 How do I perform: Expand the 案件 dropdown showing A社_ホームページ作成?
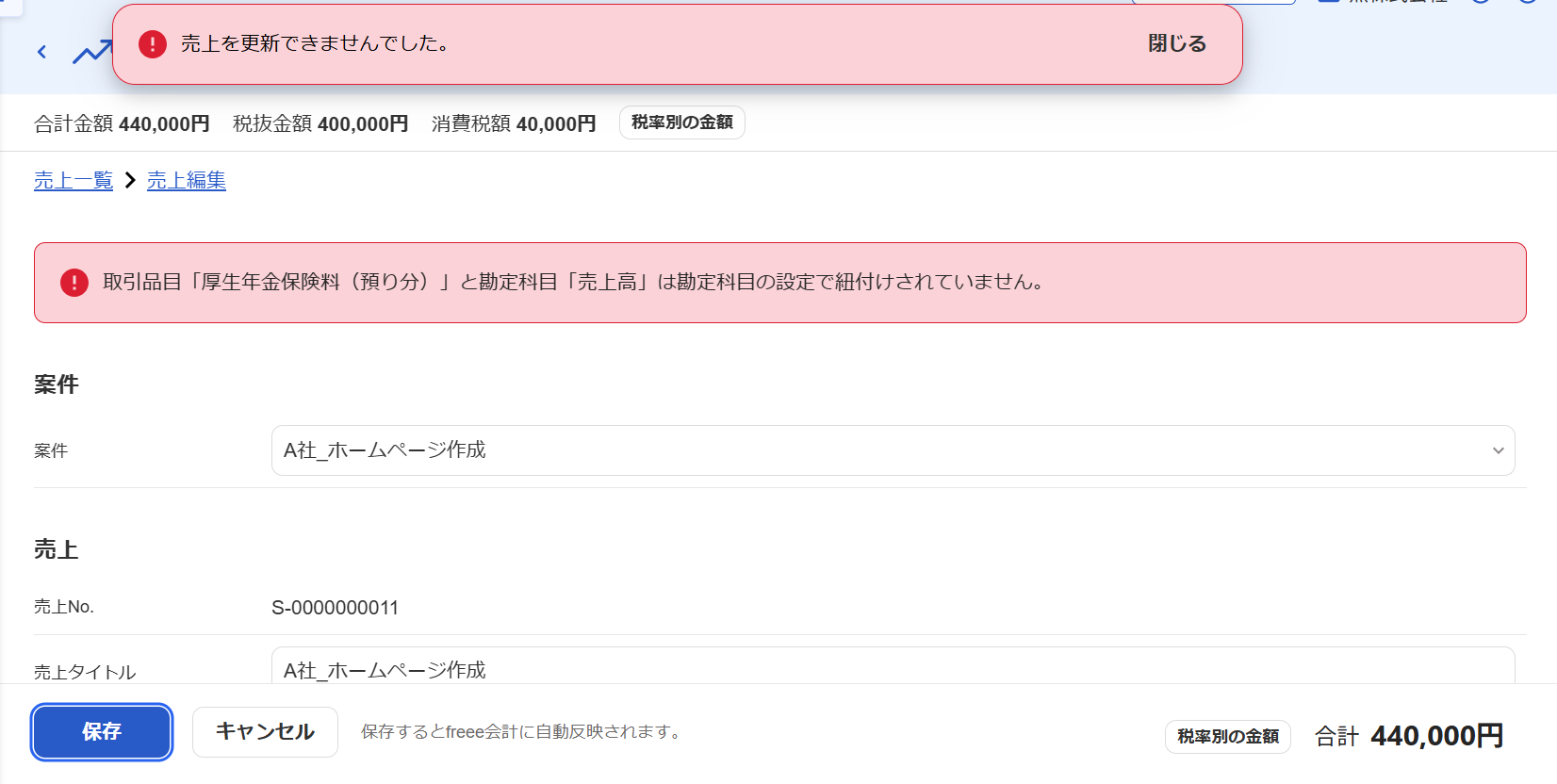coord(893,450)
